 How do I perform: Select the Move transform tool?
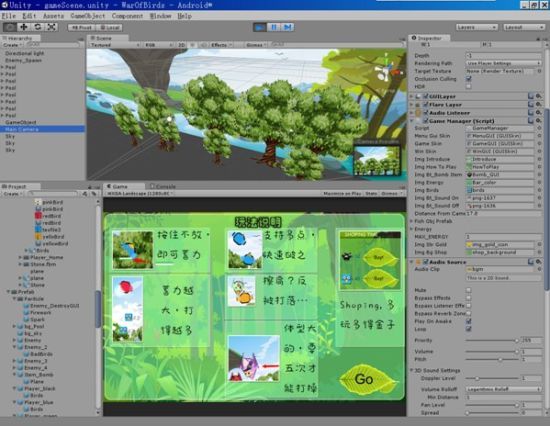24,27
